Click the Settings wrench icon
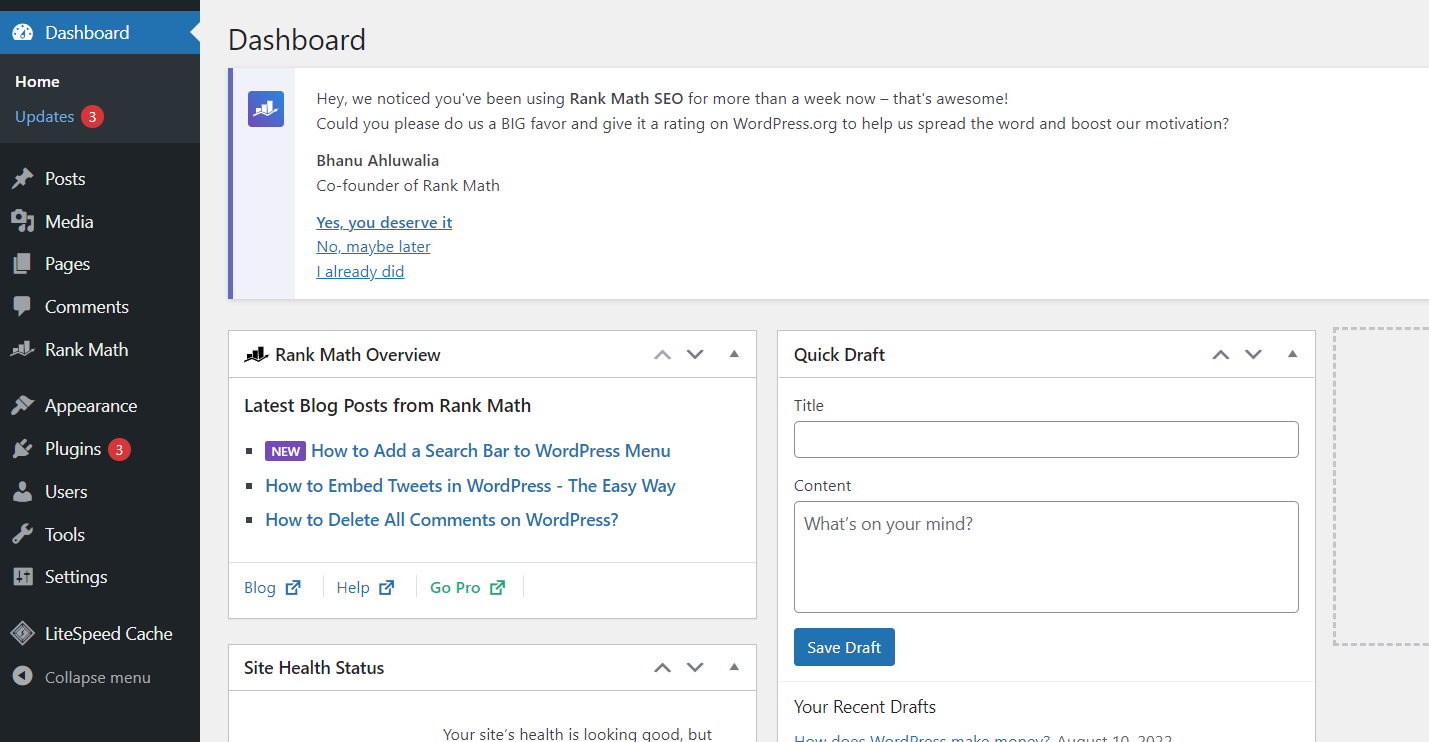 (23, 576)
